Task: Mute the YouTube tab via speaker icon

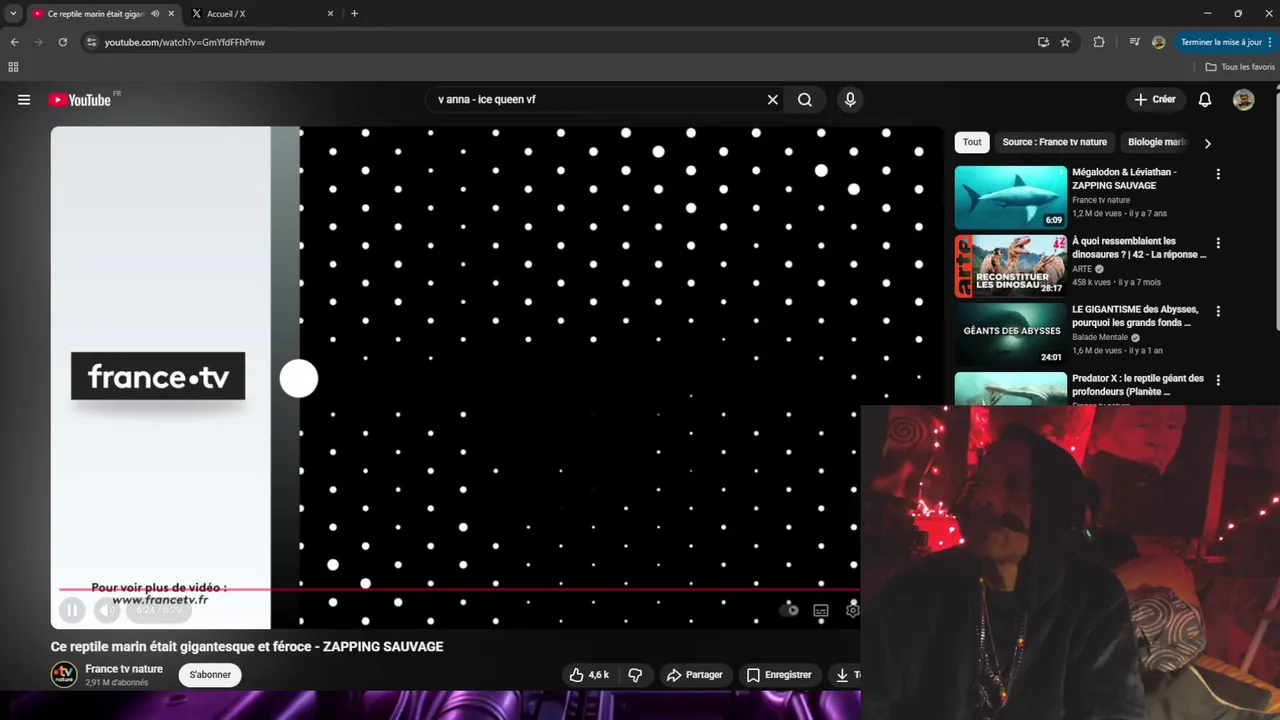Action: pyautogui.click(x=155, y=14)
